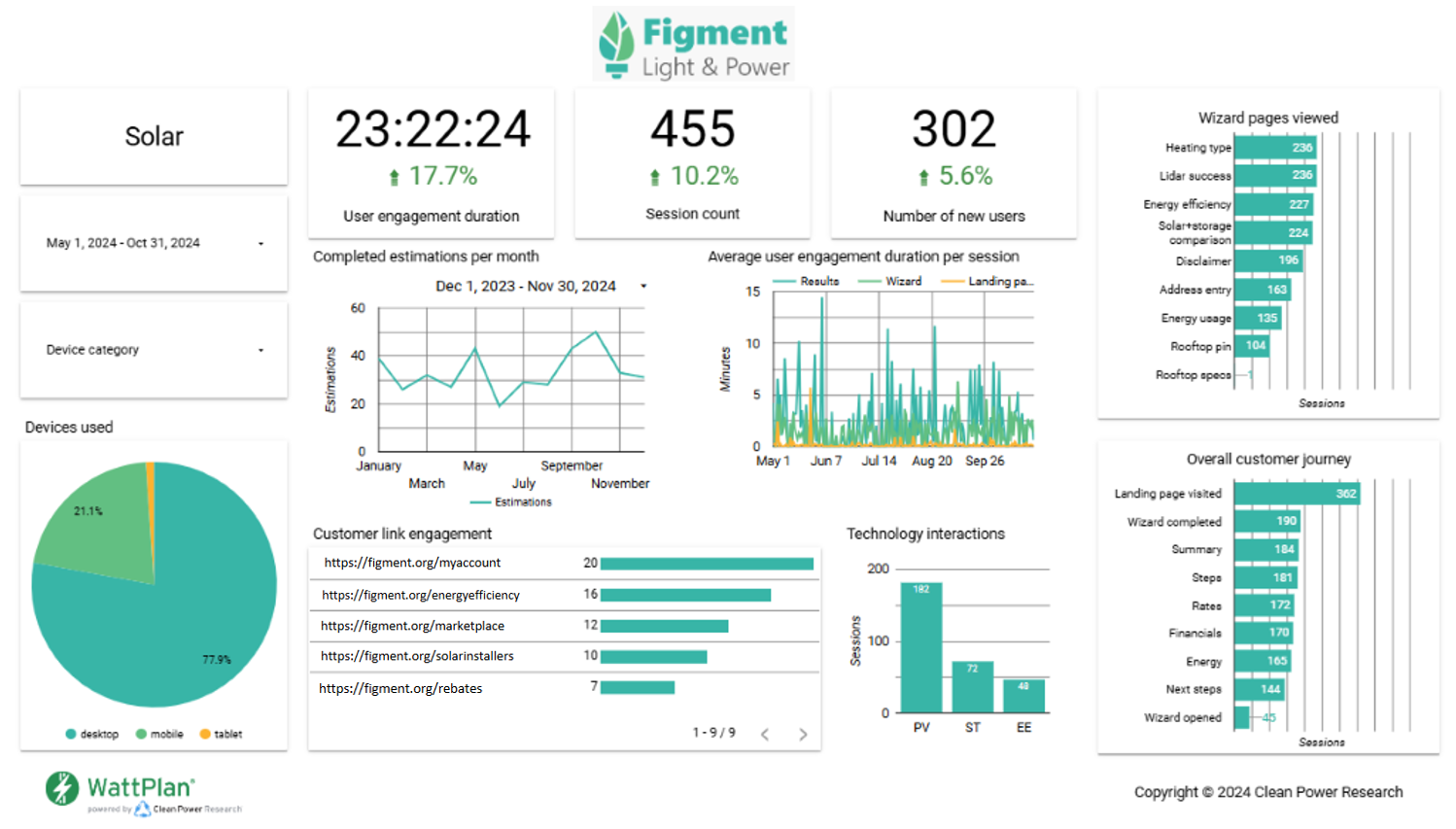The height and width of the screenshot is (829, 1456).
Task: Click the Disclaimer bar showing 196
Action: pos(1268,260)
